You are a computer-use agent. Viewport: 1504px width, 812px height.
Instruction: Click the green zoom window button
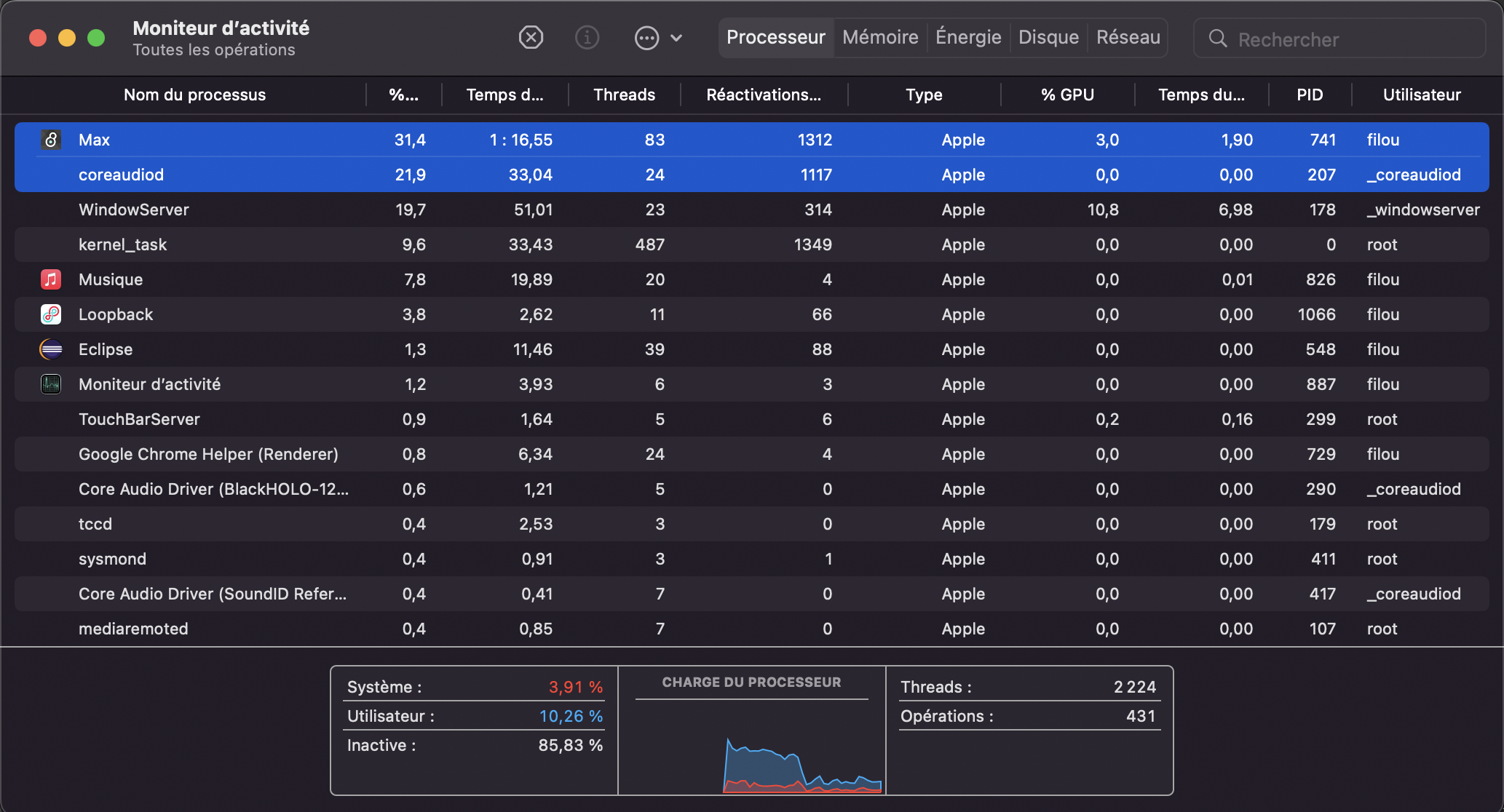(x=96, y=38)
